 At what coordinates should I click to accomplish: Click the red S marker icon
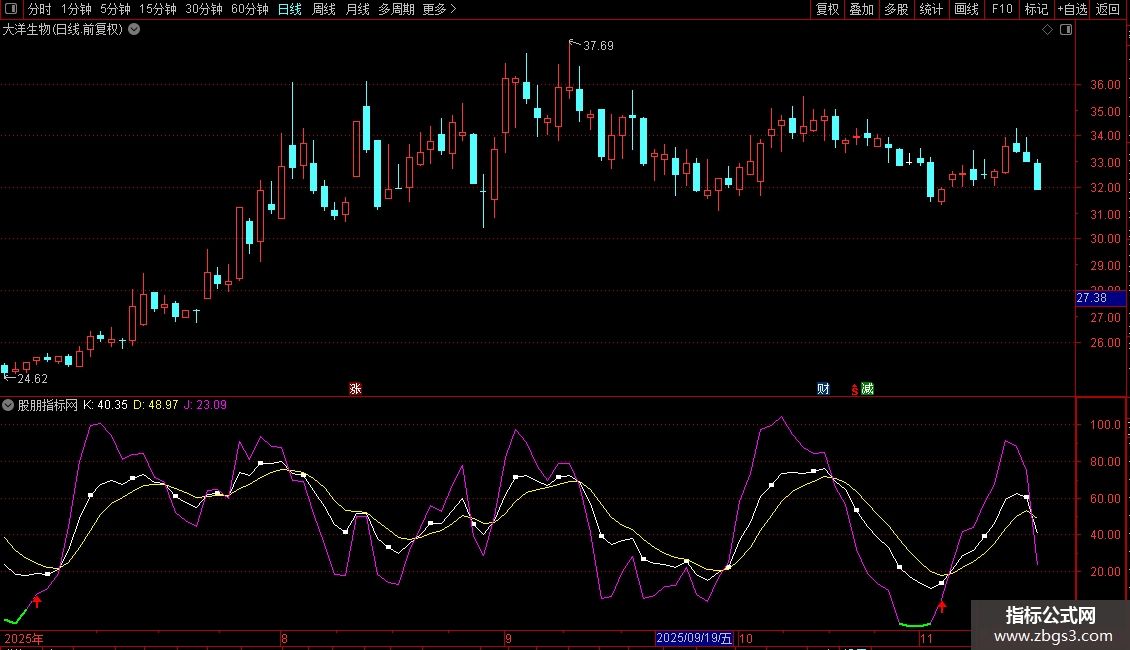854,390
